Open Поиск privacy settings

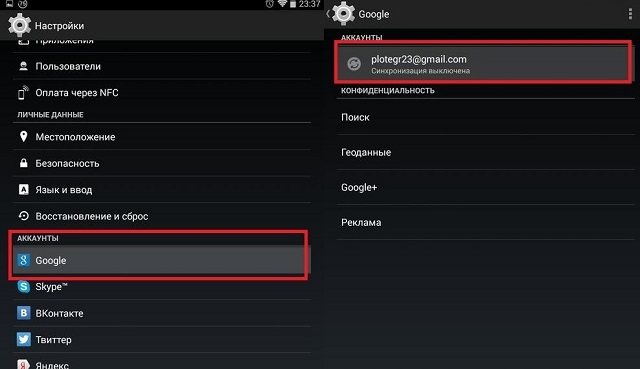[x=486, y=117]
